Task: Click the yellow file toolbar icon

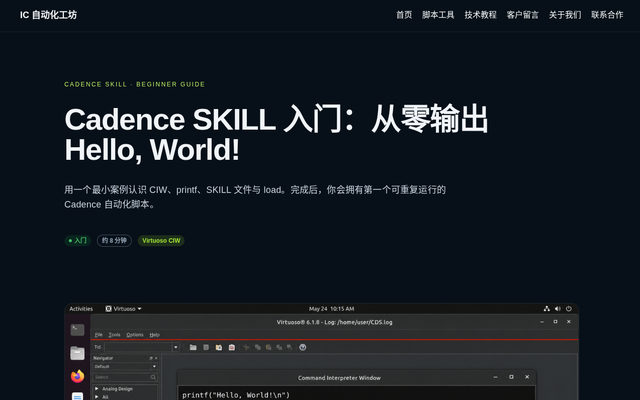Action: [219, 347]
